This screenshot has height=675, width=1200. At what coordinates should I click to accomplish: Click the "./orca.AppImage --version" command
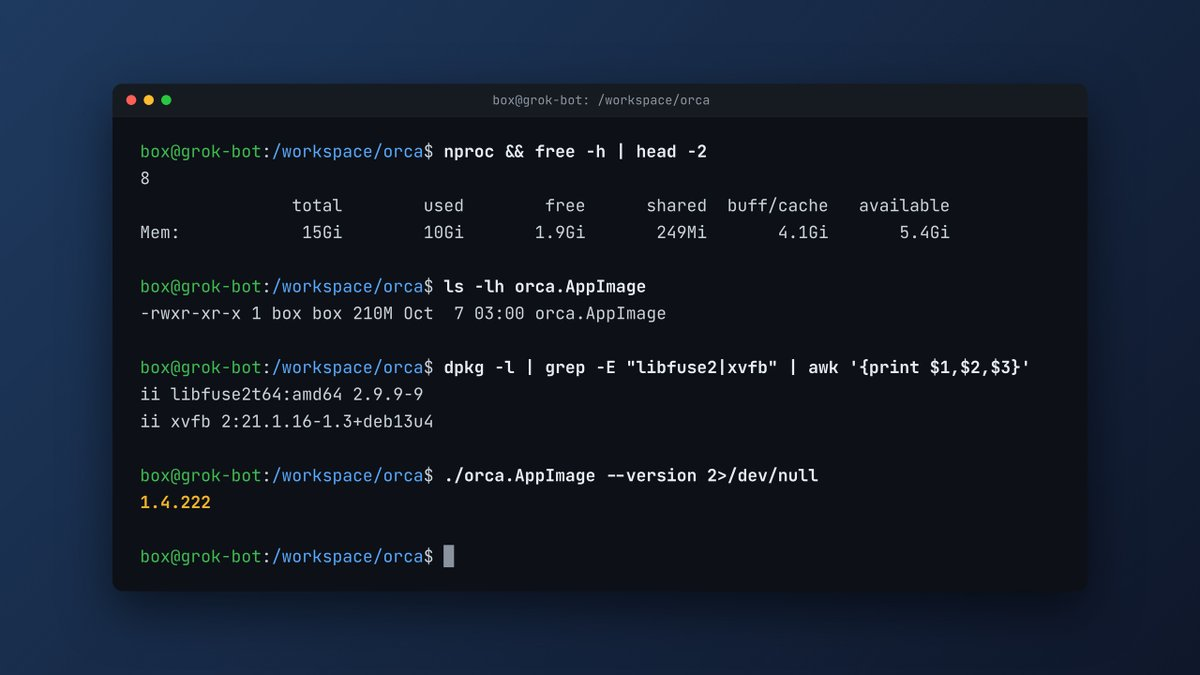pos(570,476)
